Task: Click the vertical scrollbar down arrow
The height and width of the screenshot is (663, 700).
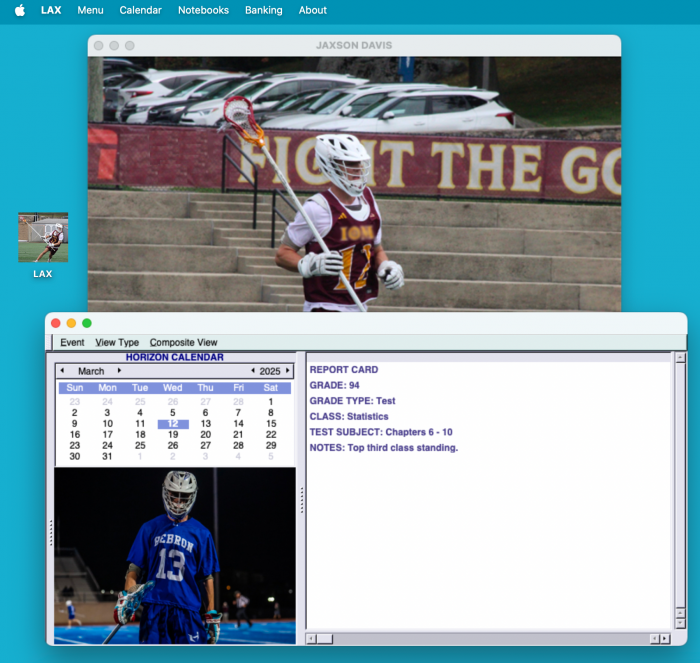Action: coord(680,622)
